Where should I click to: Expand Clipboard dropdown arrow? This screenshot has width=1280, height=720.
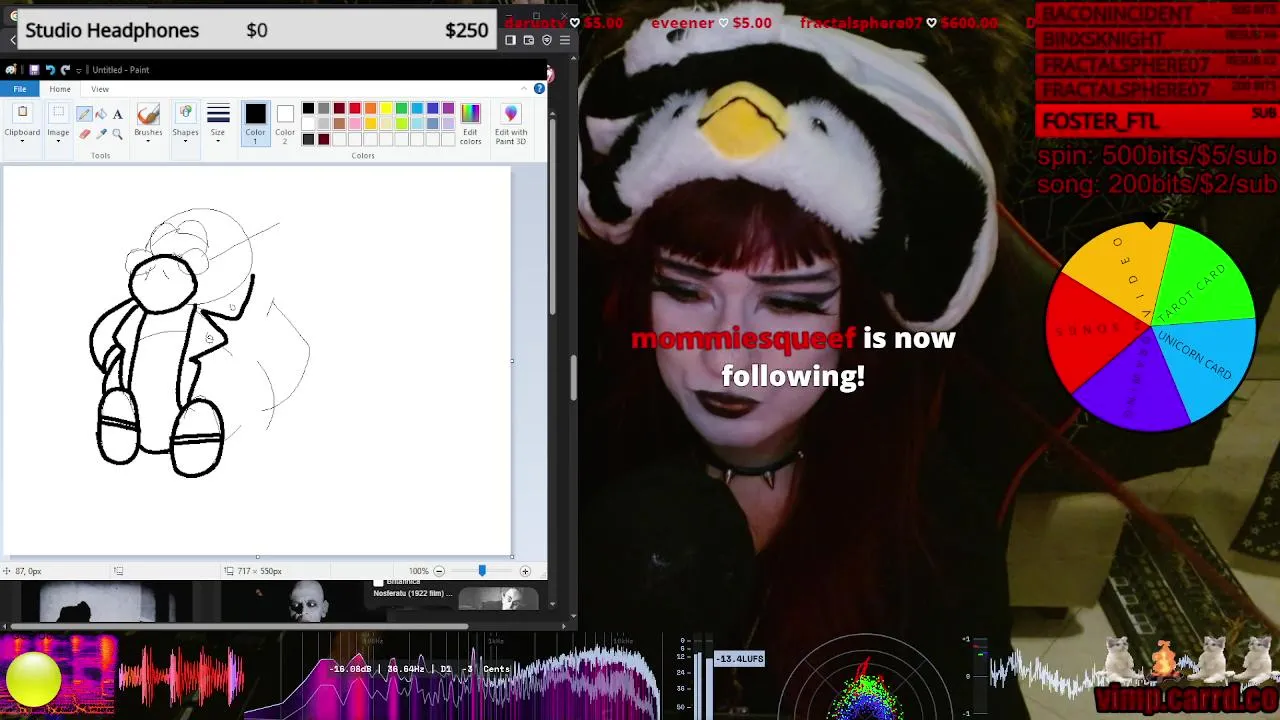(x=22, y=141)
